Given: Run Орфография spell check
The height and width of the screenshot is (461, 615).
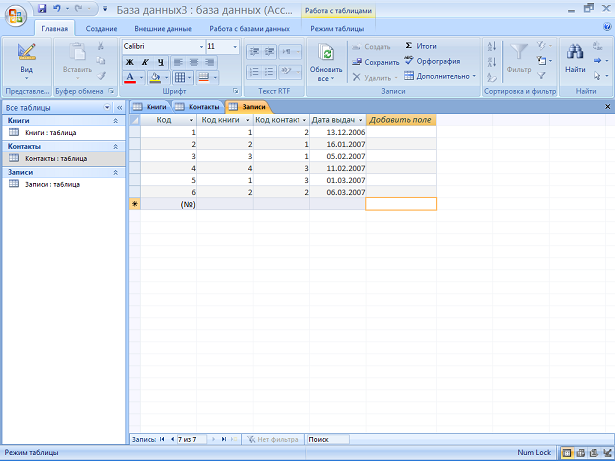Looking at the screenshot, I should click(x=432, y=61).
